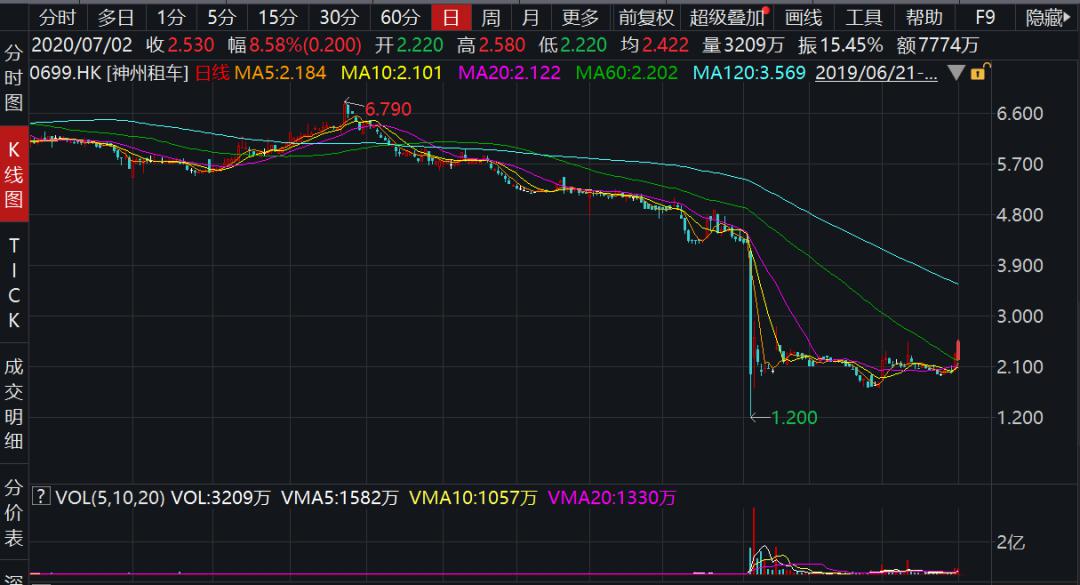The image size is (1080, 585).
Task: Click the 2019/06/21 date range link
Action: click(876, 73)
